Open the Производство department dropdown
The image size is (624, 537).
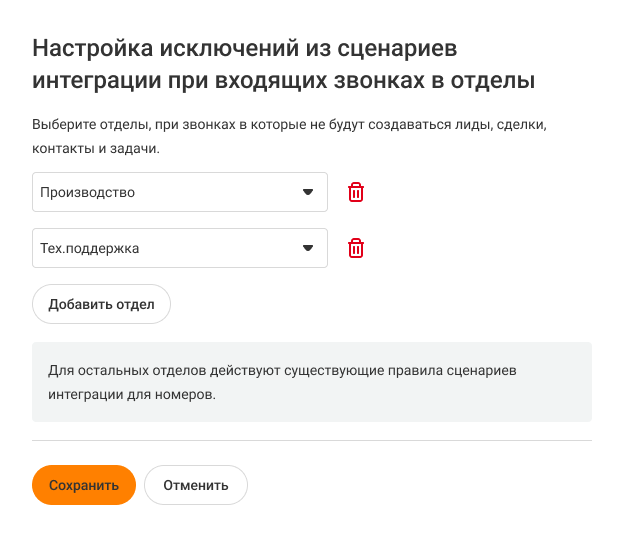(180, 192)
